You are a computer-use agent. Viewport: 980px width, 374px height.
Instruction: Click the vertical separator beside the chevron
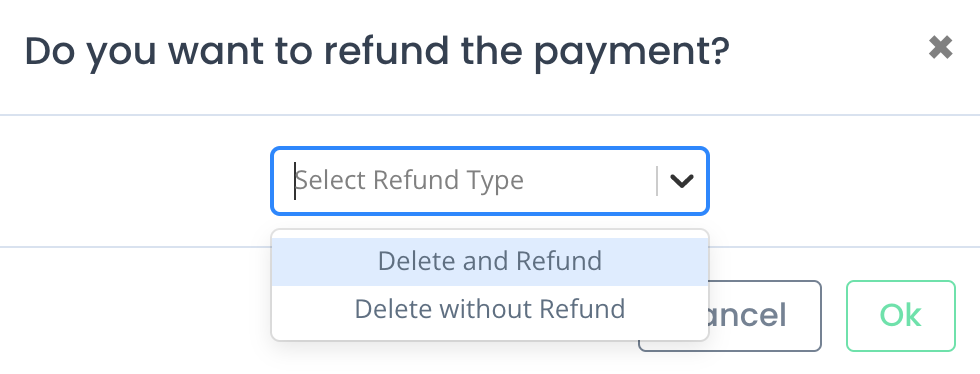click(657, 181)
